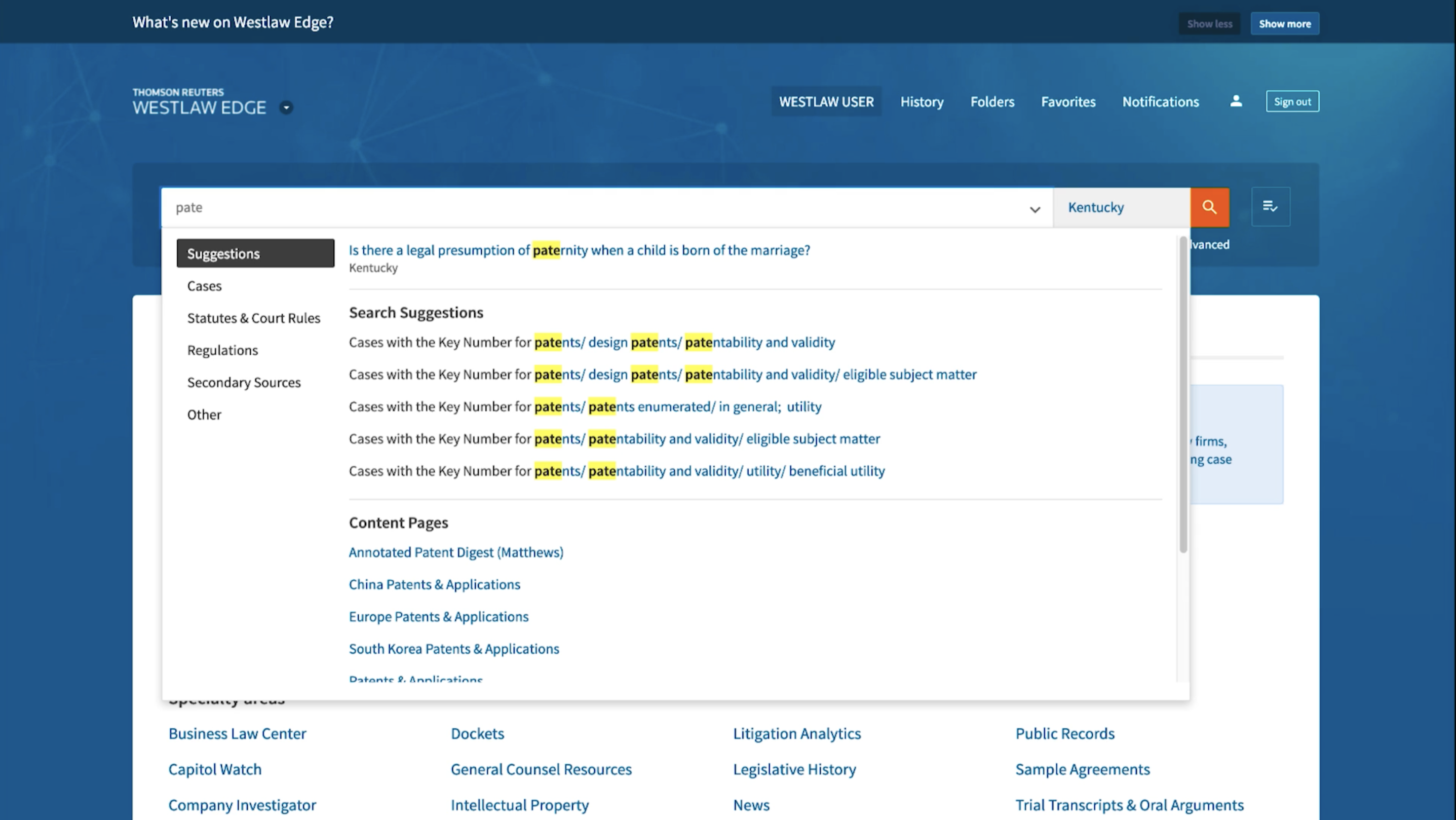Select the Cases suggestion category
This screenshot has width=1456, height=820.
click(205, 286)
